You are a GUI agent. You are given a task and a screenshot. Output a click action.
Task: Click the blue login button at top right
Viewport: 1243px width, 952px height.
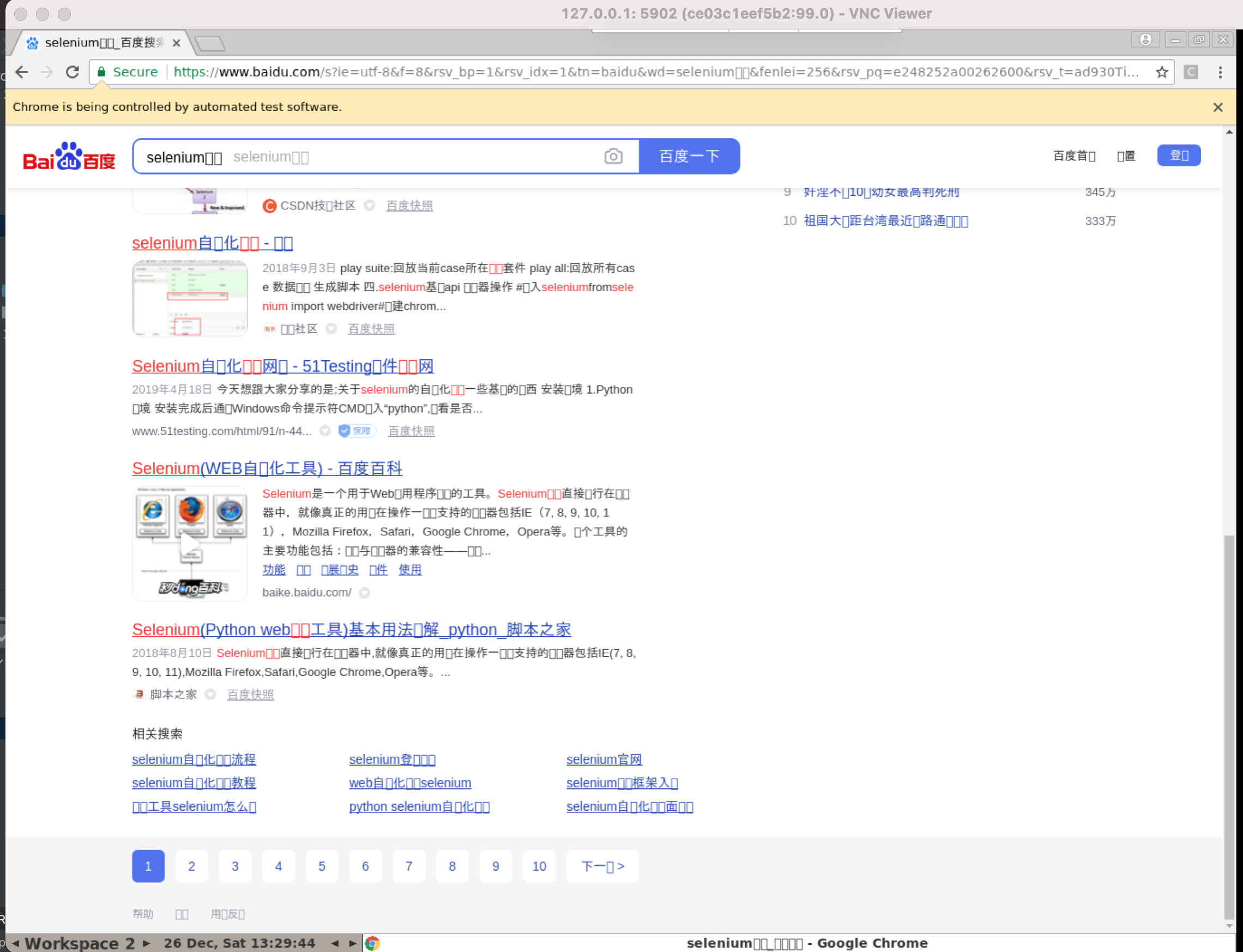coord(1179,155)
